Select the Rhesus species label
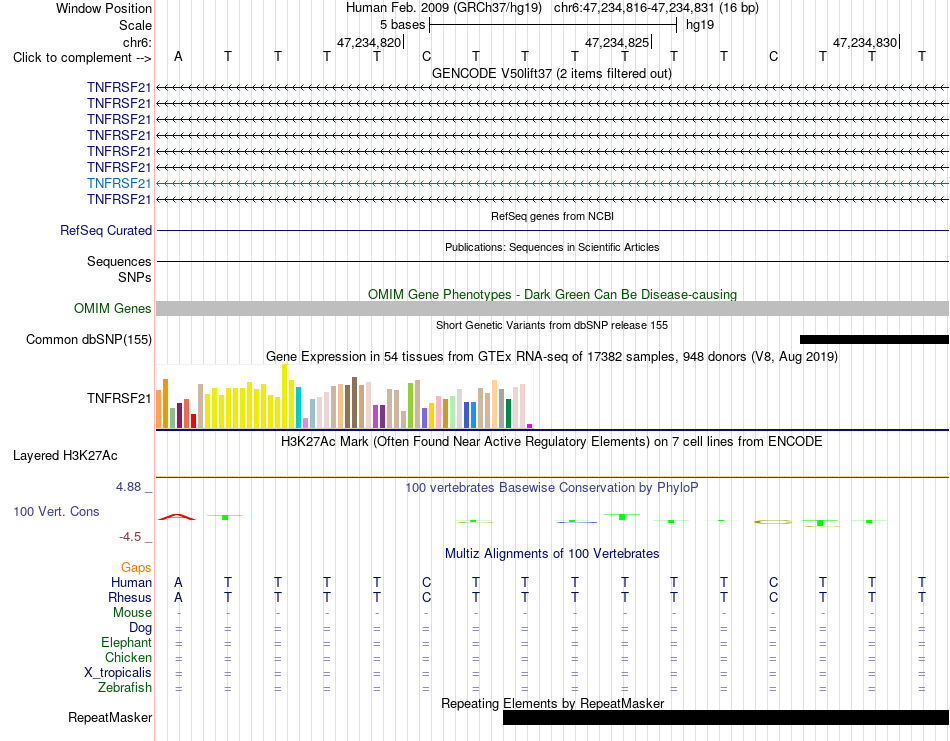 pos(130,597)
